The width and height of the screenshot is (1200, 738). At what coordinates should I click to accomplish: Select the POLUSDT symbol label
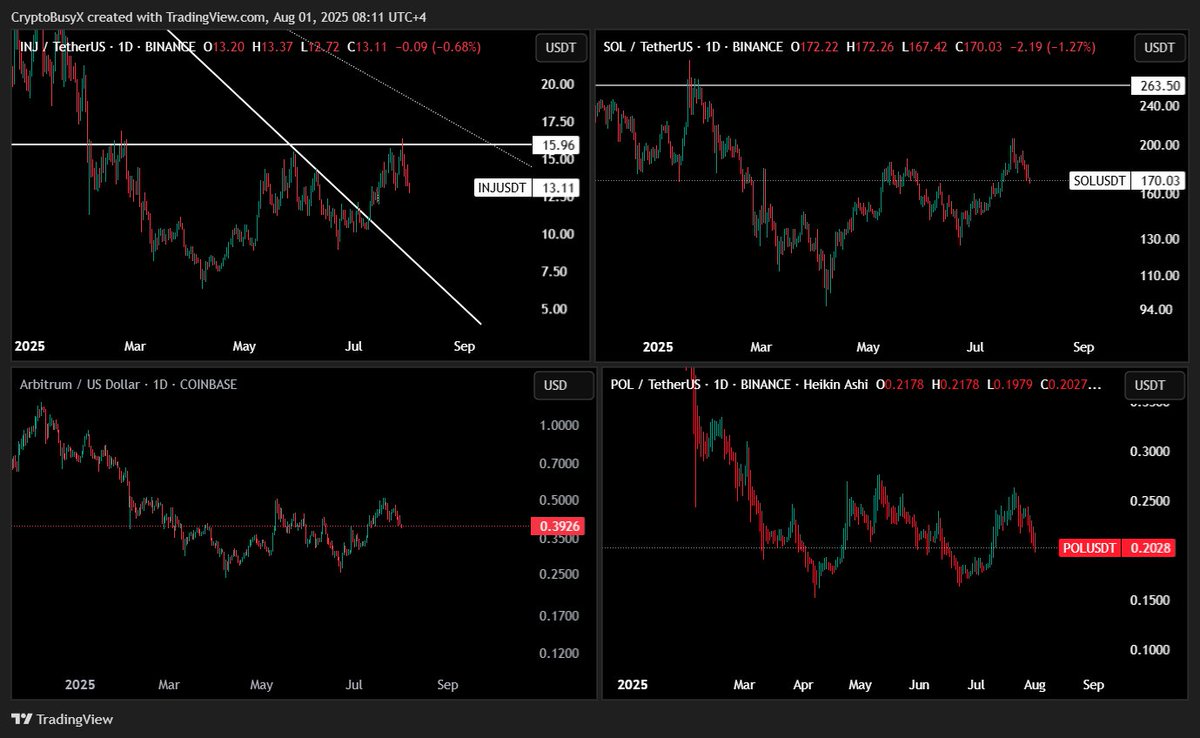pyautogui.click(x=1092, y=548)
